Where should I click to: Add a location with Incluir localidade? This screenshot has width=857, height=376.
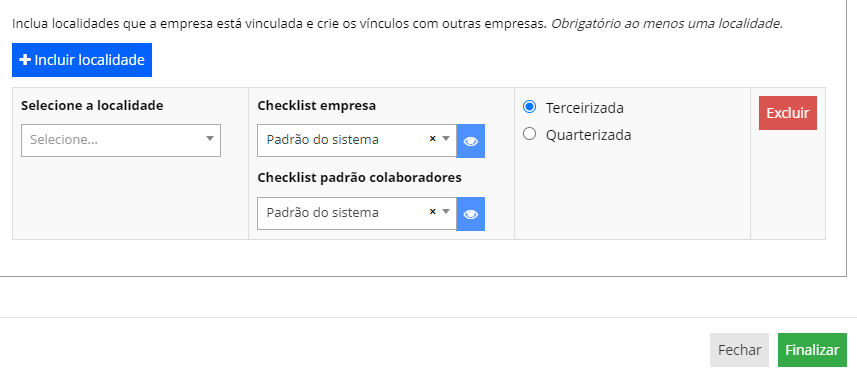[x=82, y=60]
